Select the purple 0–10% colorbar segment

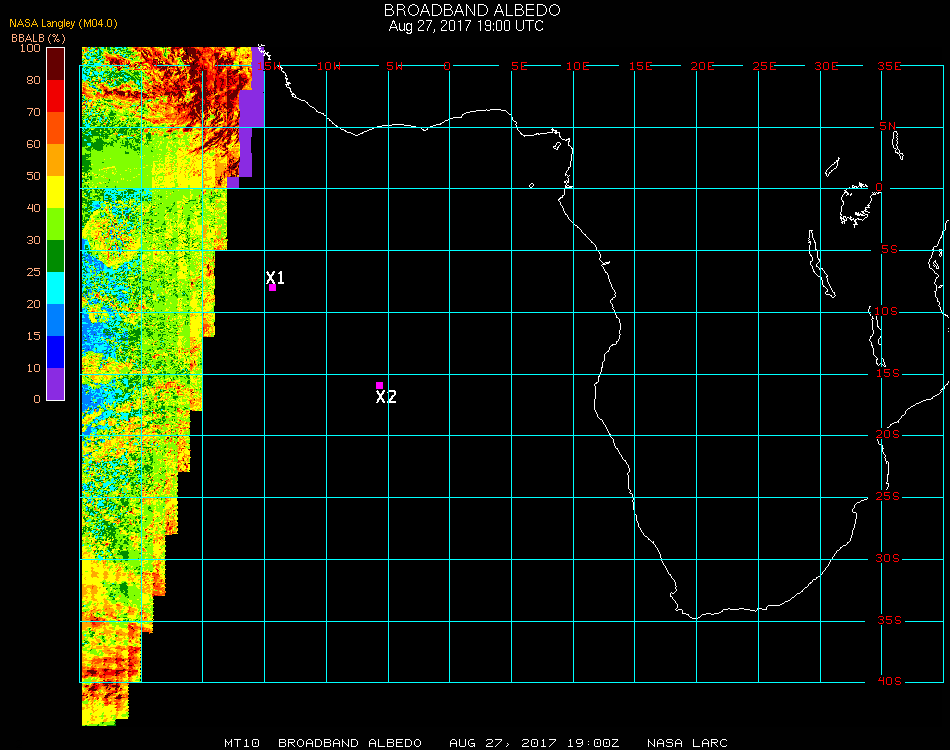[x=56, y=384]
